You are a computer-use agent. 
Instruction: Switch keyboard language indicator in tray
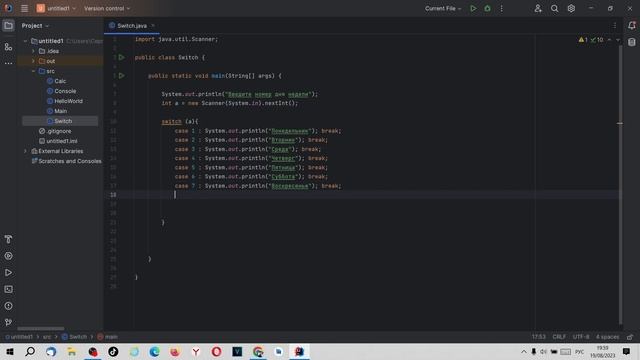click(x=580, y=351)
